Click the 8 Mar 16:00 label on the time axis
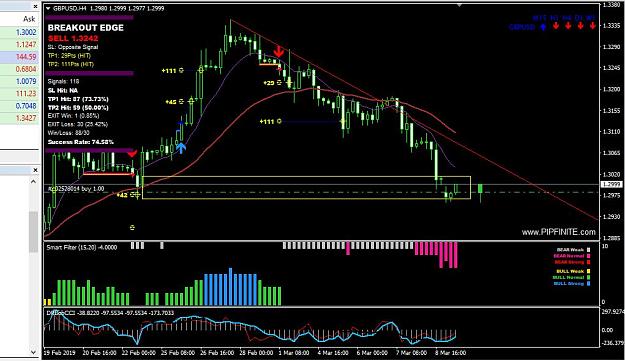The image size is (625, 361). pos(449,353)
